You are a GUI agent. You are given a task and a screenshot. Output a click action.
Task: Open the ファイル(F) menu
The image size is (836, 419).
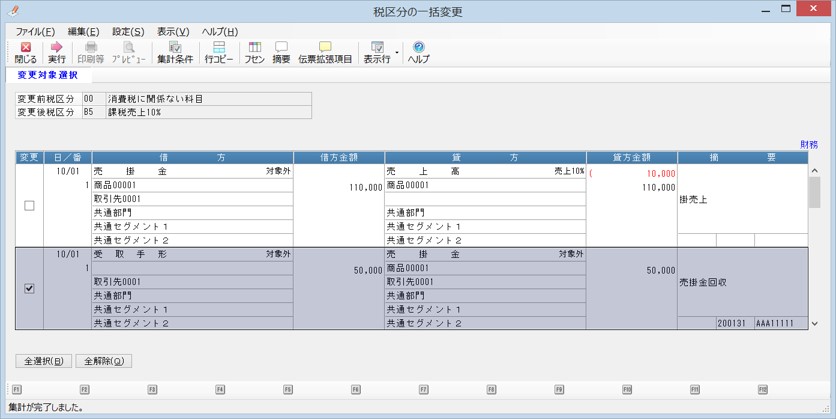coord(35,31)
